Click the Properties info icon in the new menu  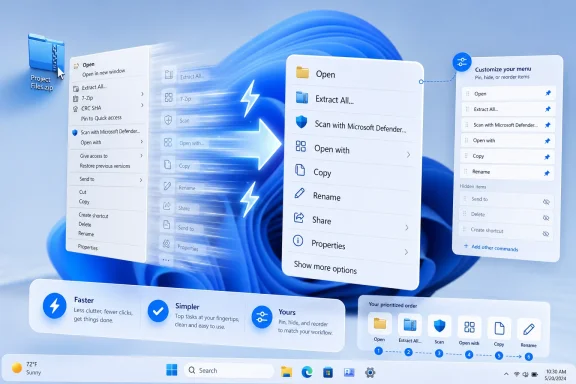point(298,241)
